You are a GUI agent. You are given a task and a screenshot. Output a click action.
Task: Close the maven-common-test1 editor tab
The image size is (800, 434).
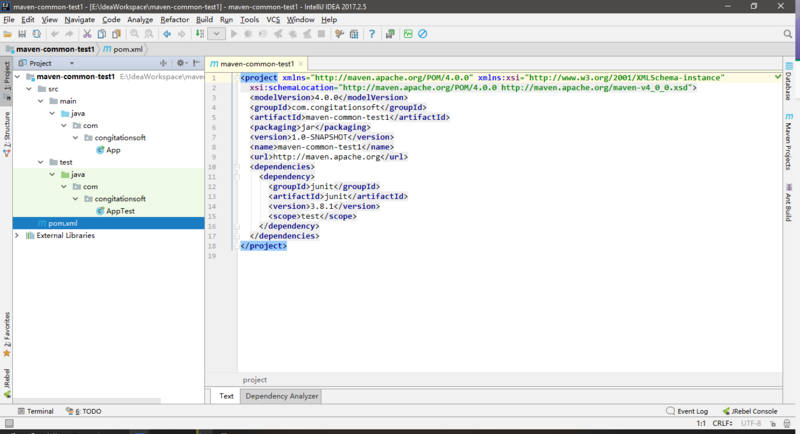click(300, 63)
